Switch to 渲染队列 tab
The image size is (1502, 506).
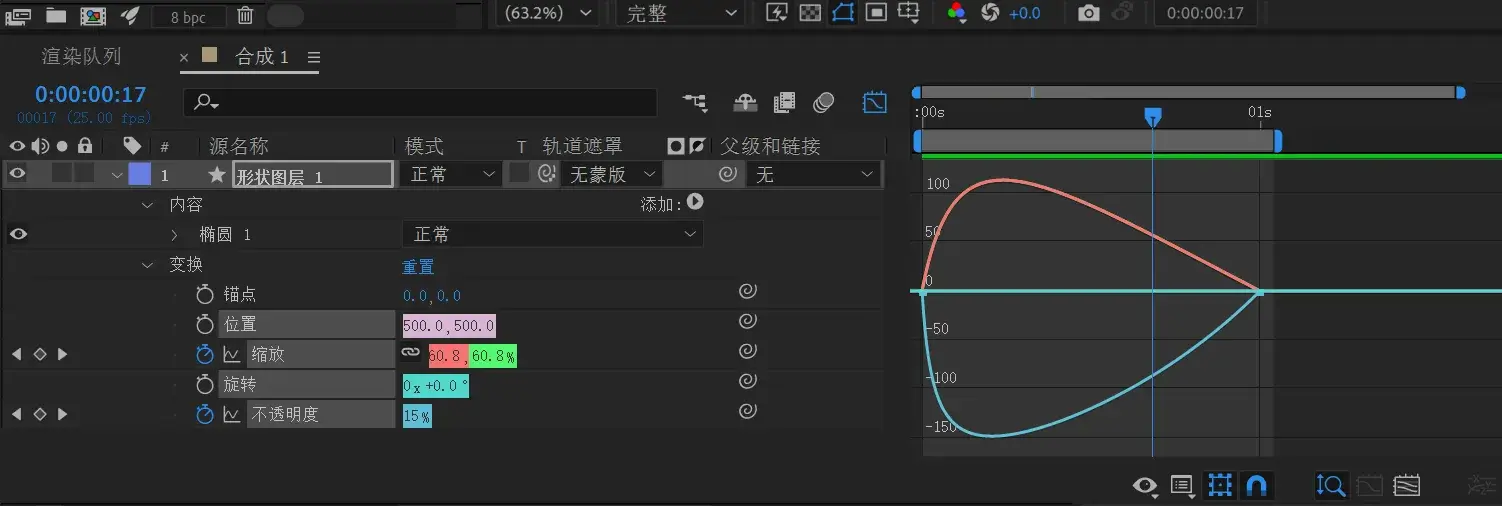[81, 57]
